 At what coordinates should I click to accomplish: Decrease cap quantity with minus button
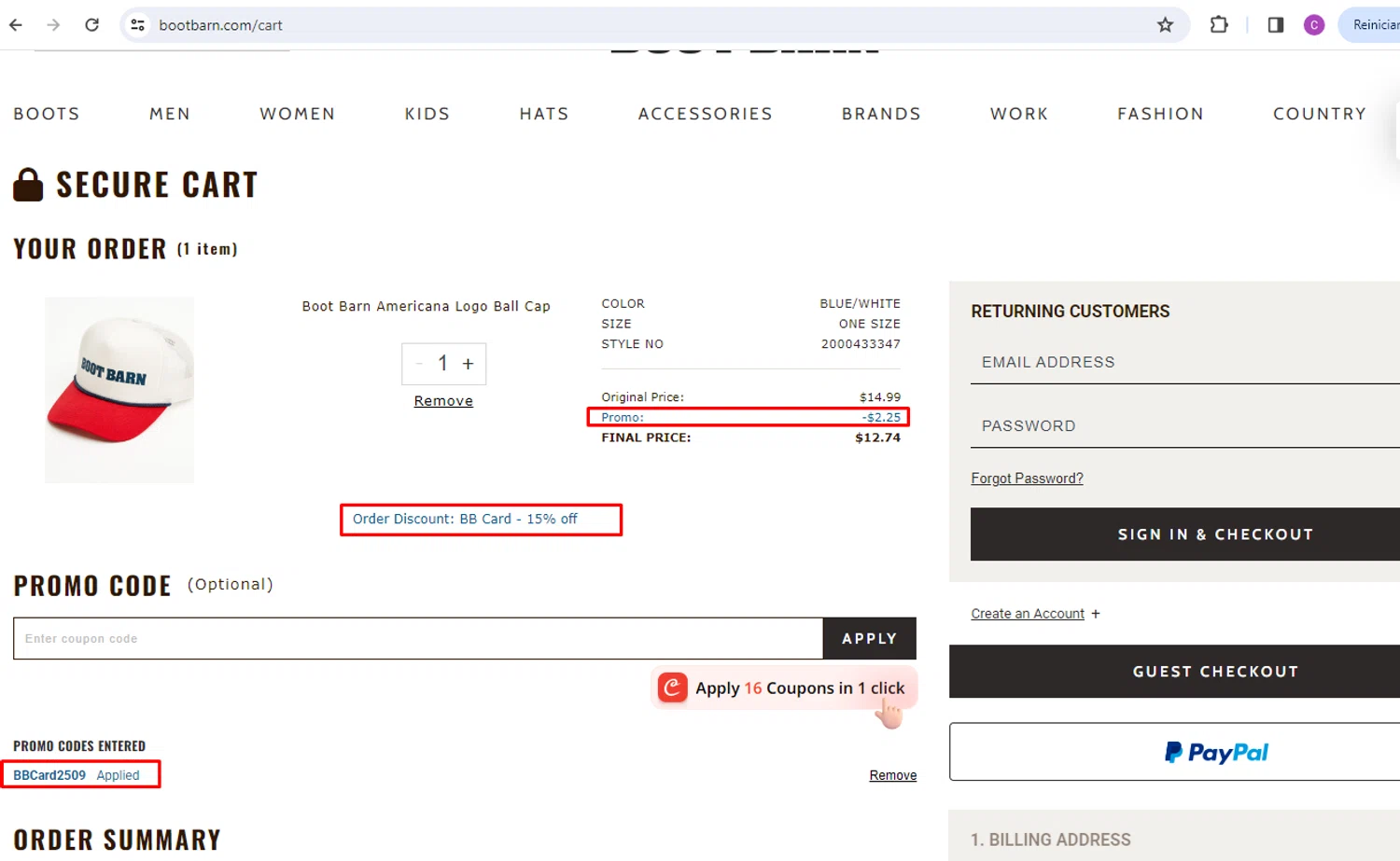pyautogui.click(x=419, y=364)
